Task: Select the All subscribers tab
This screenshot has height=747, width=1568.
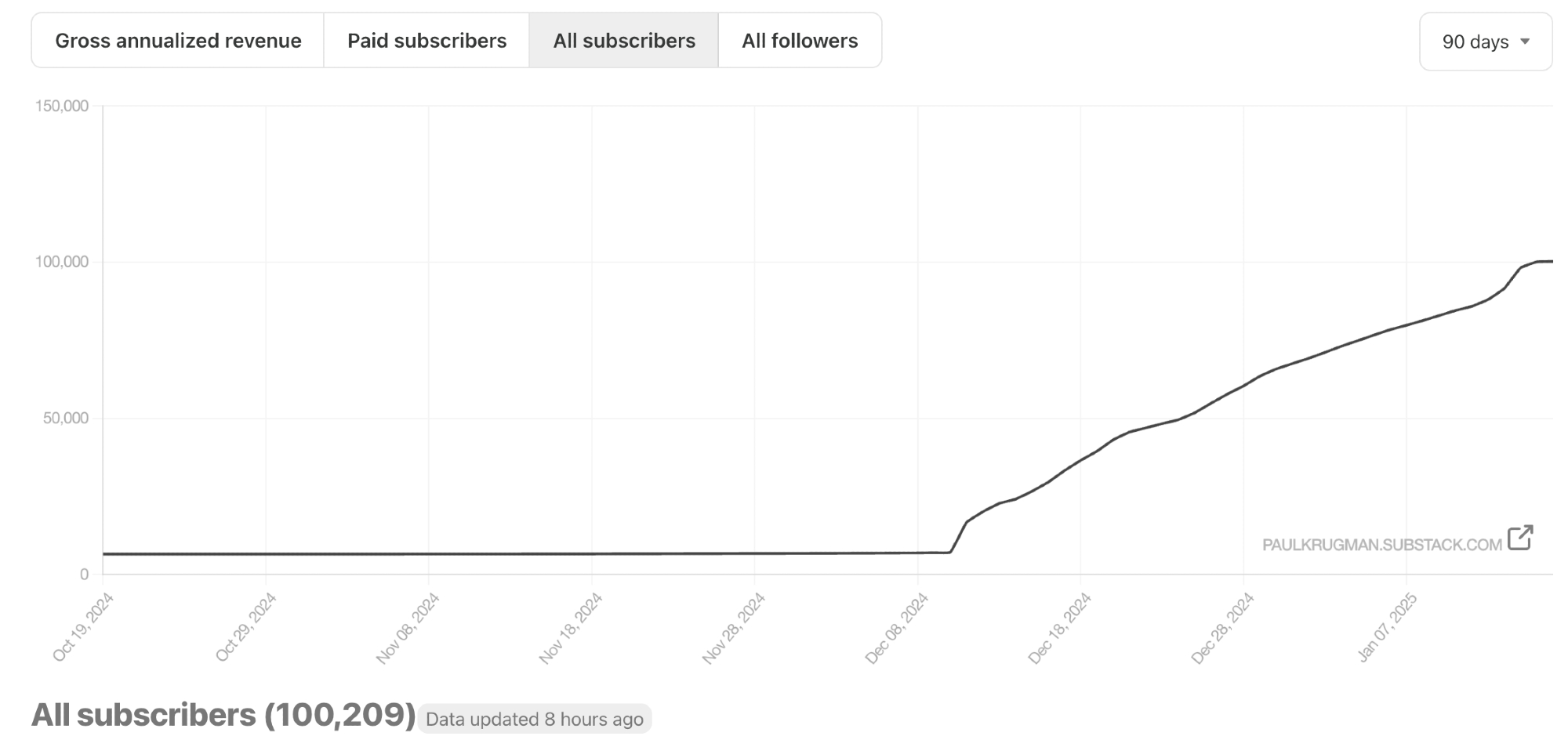Action: [624, 41]
